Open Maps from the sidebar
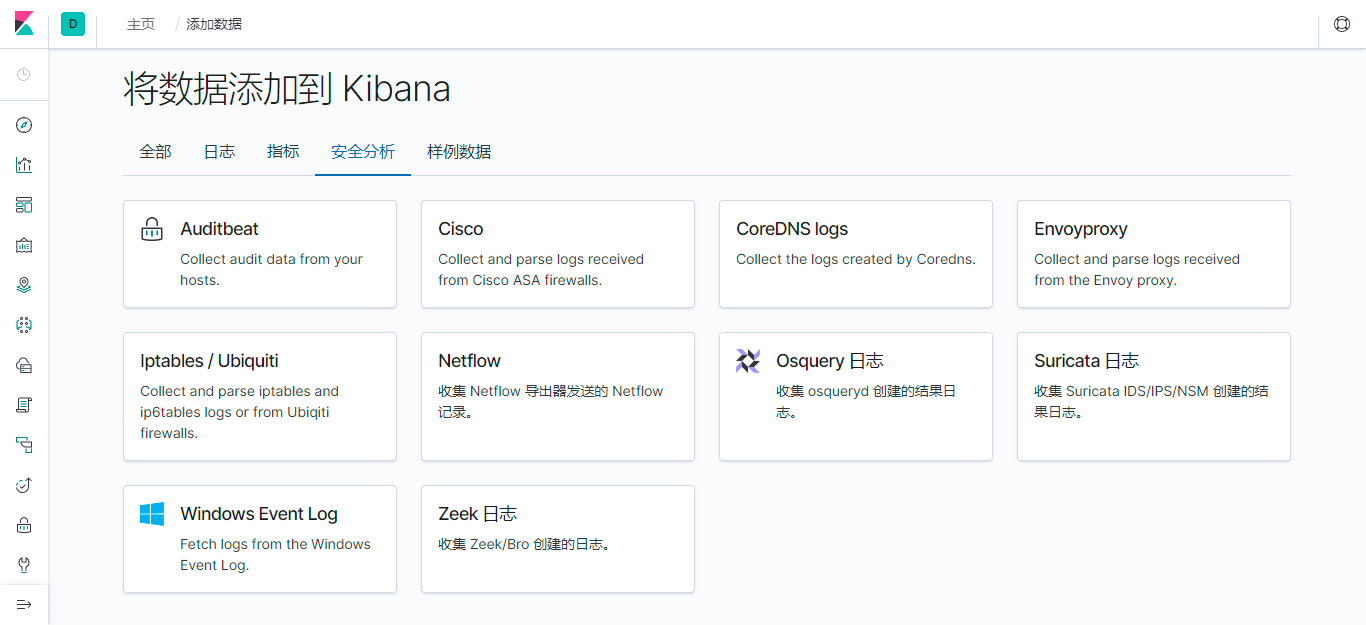 tap(25, 285)
